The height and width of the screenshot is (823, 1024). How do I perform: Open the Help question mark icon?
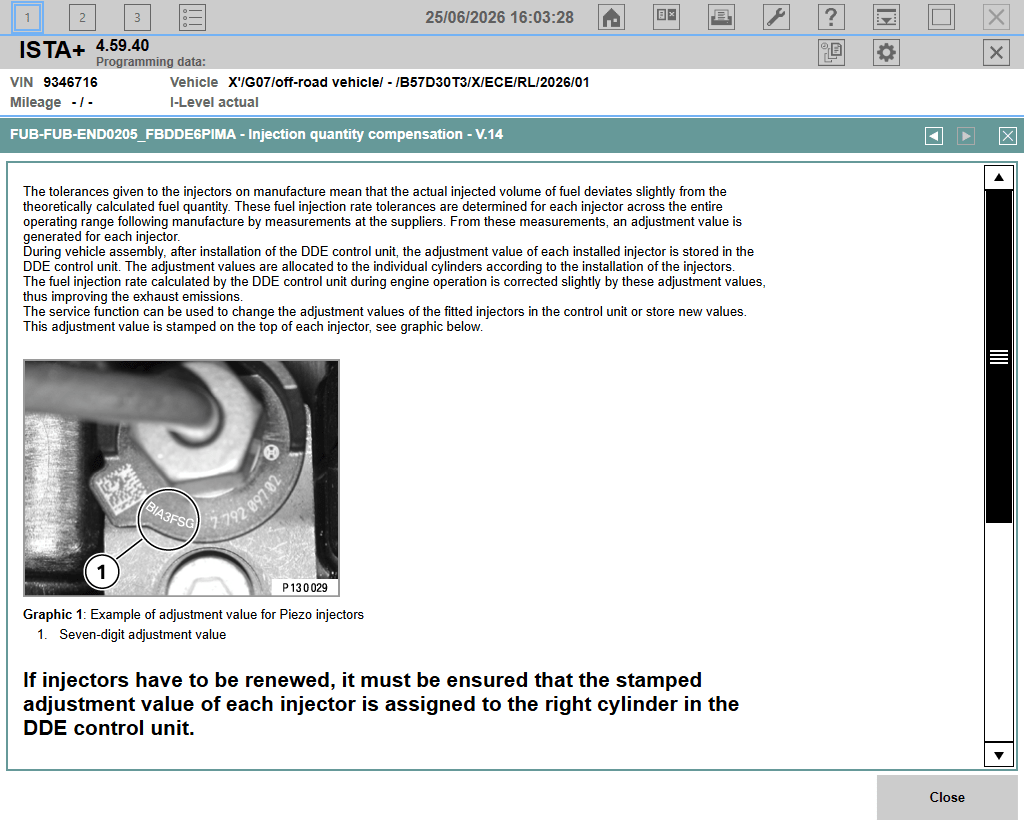[x=831, y=18]
